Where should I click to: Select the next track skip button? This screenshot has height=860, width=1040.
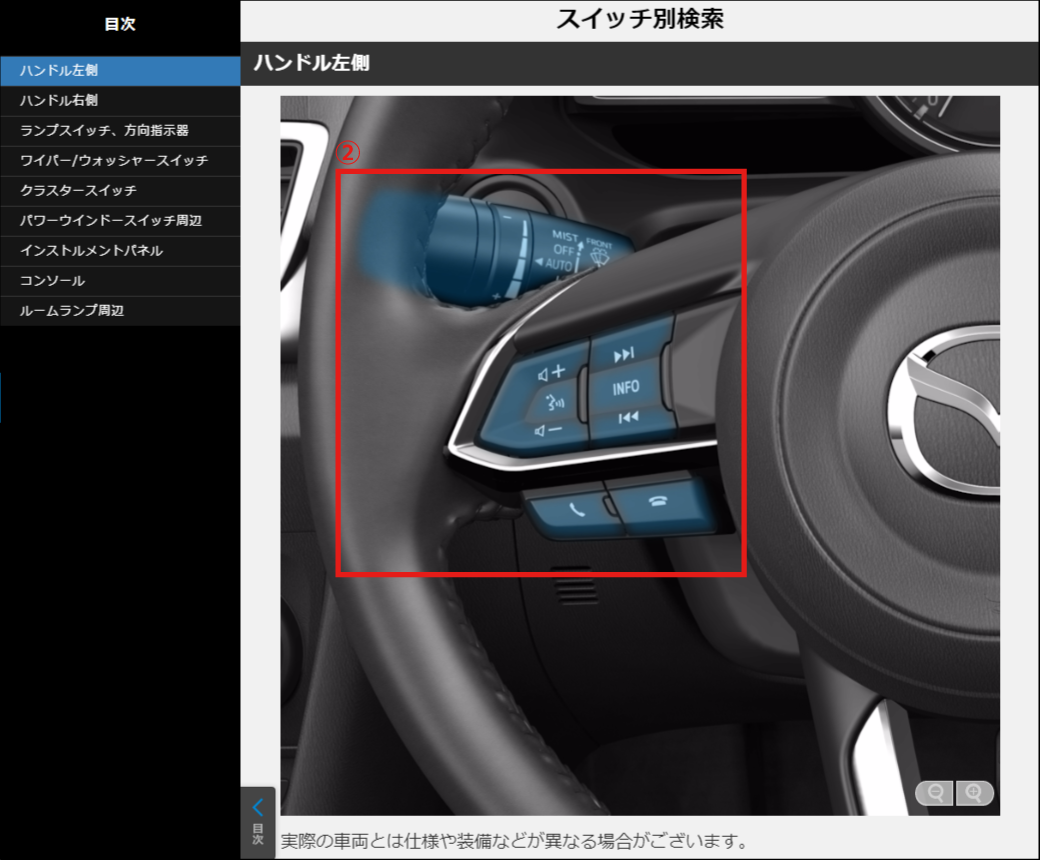(x=624, y=355)
